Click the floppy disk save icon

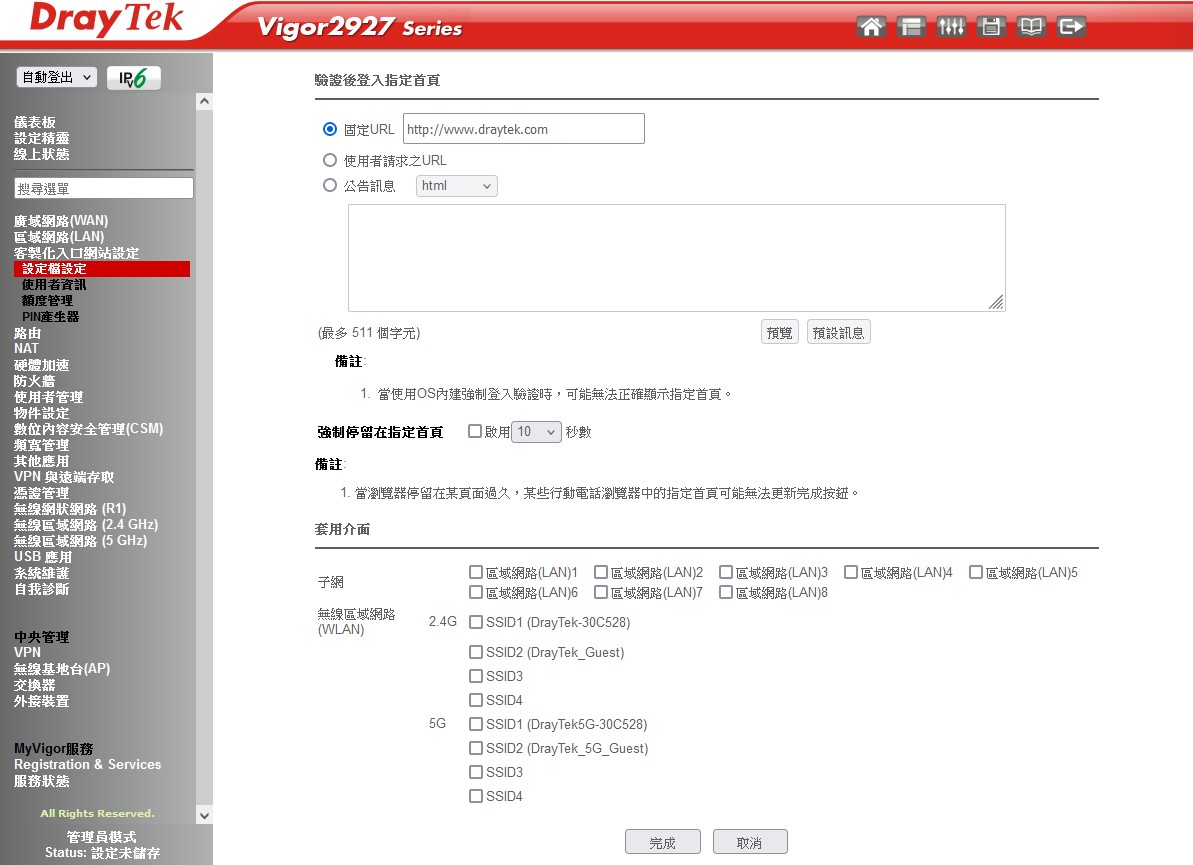coord(991,27)
